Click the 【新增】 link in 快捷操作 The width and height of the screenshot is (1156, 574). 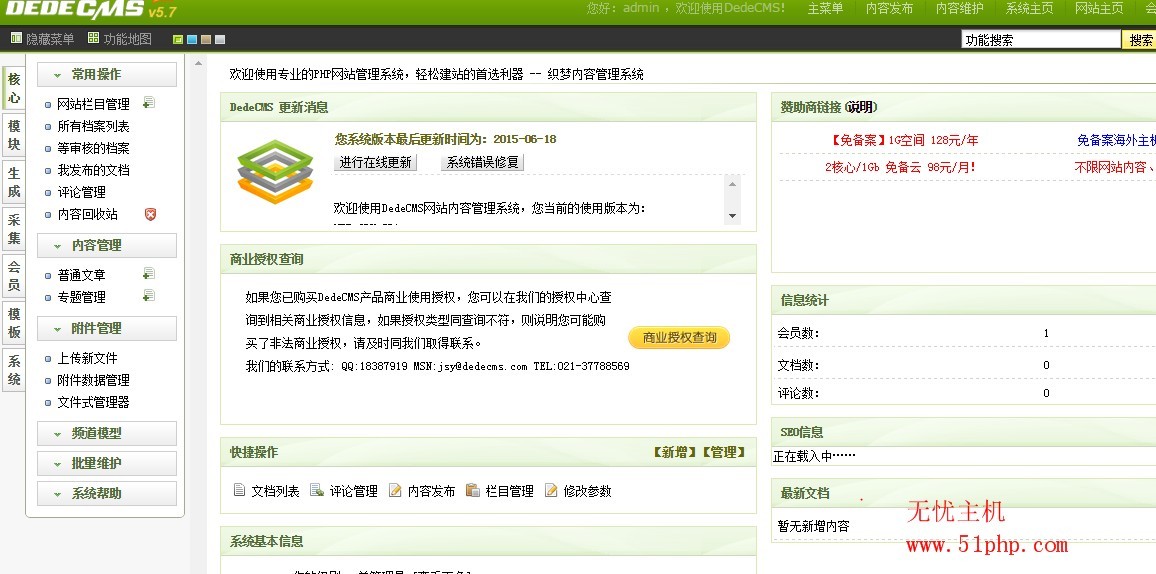click(675, 452)
